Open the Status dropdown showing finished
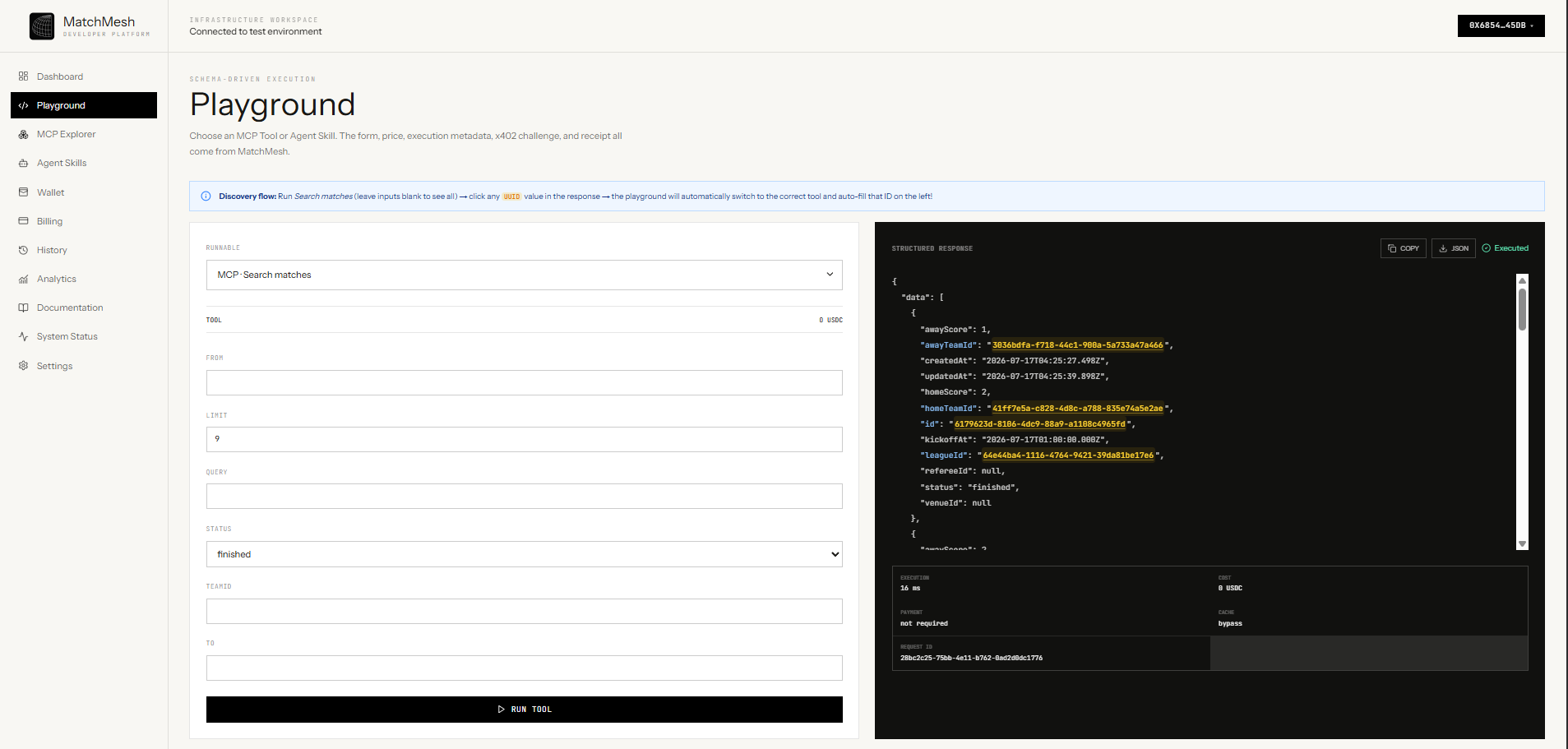 point(525,554)
